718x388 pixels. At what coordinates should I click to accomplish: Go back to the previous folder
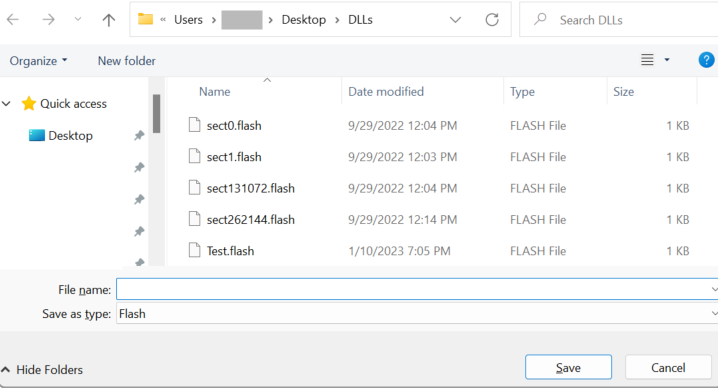[x=13, y=19]
